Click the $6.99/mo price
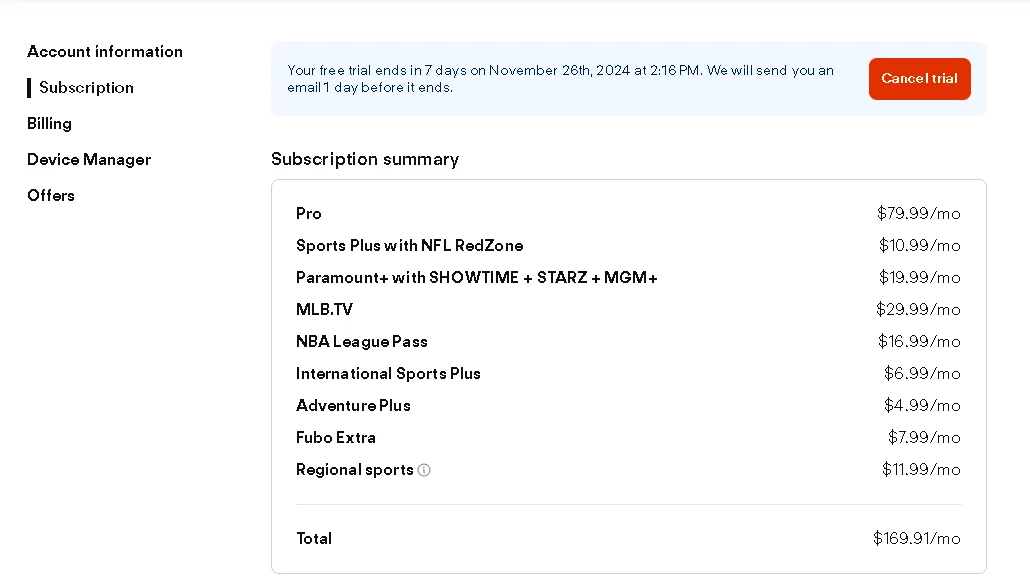Screen dimensions: 1030x588 922,374
